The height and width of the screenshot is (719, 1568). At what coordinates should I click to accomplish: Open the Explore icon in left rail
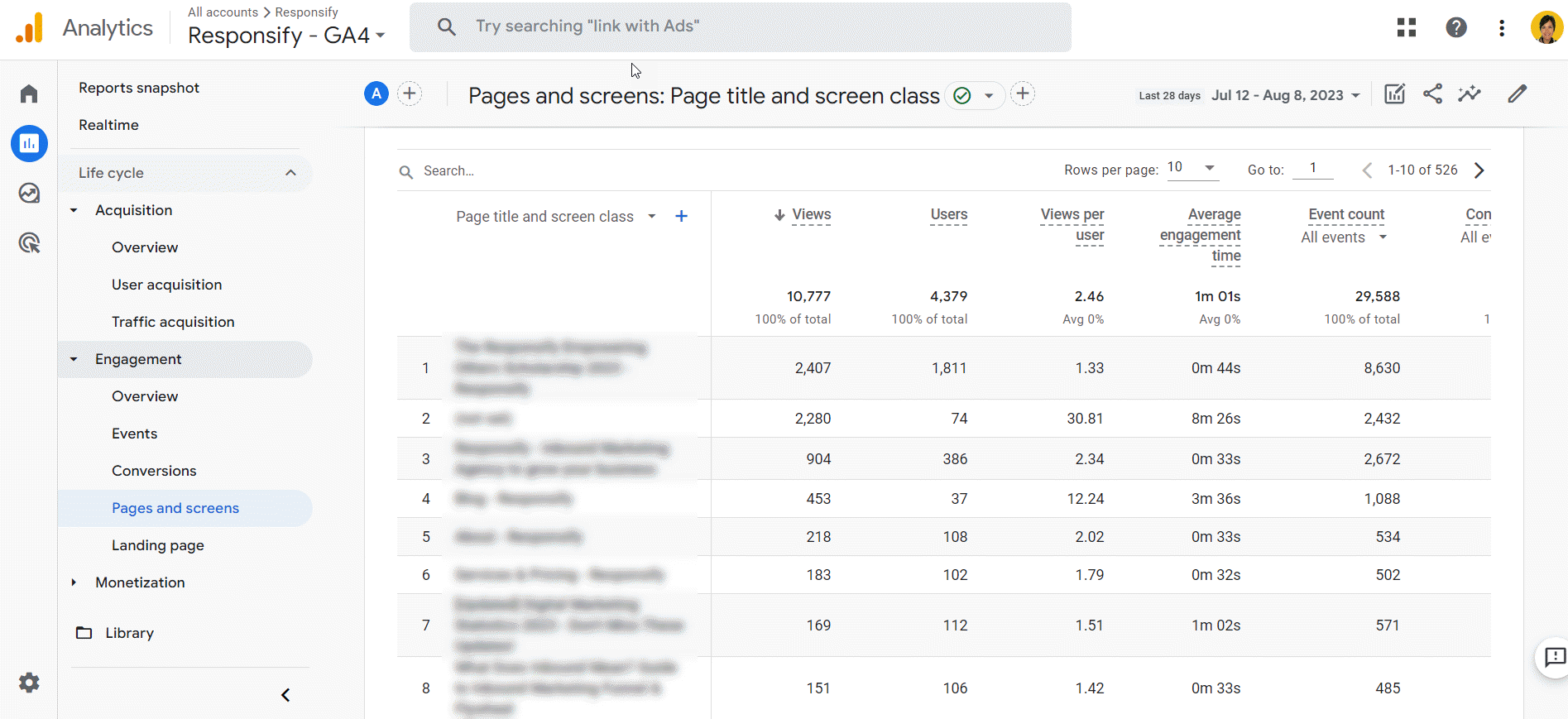(29, 193)
